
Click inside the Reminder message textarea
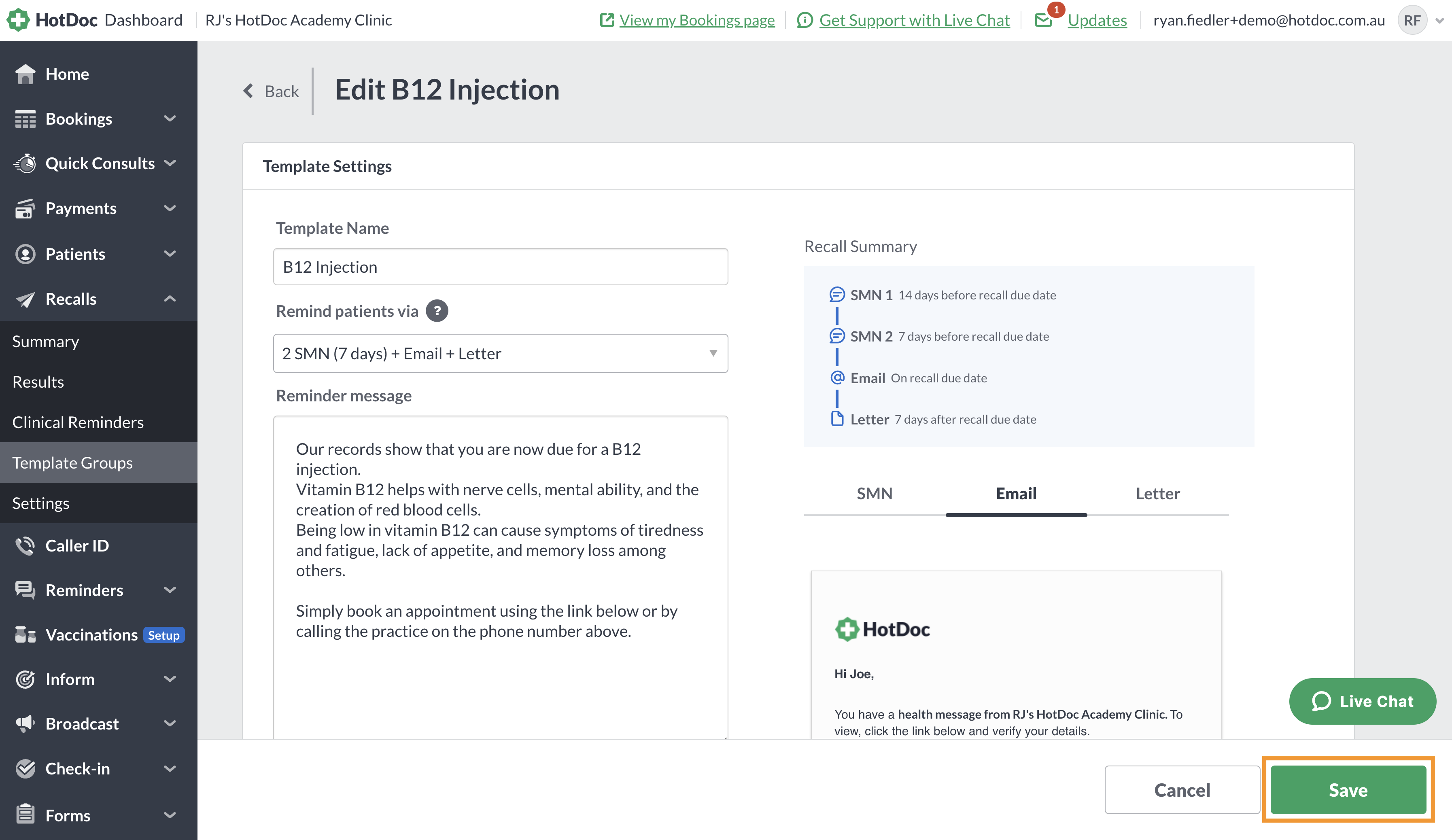point(500,577)
